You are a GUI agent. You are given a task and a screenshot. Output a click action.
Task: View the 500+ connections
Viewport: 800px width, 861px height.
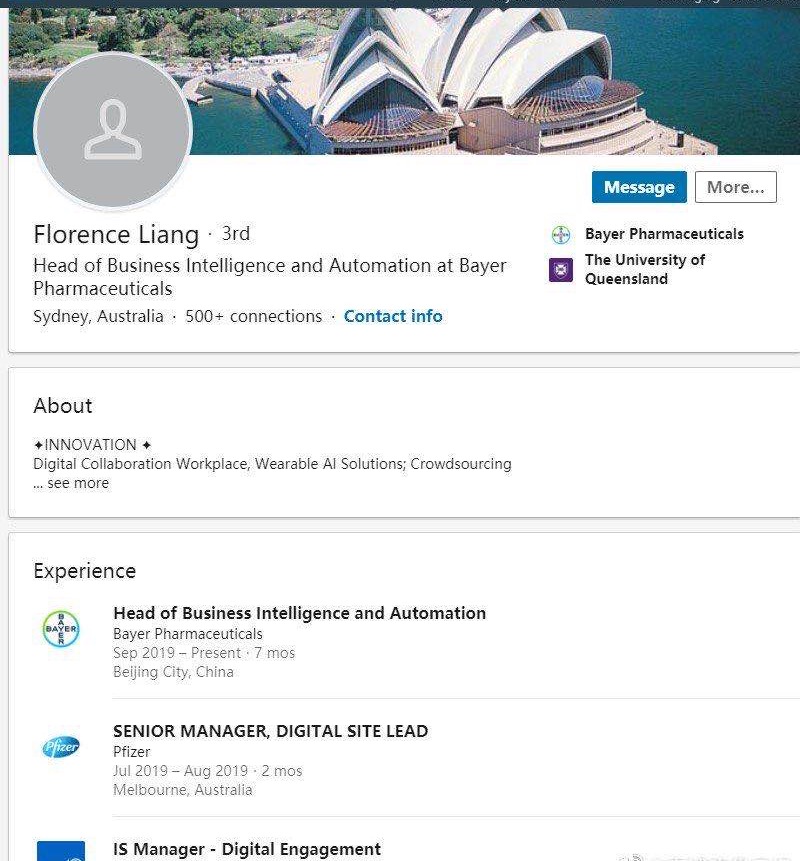pos(254,316)
